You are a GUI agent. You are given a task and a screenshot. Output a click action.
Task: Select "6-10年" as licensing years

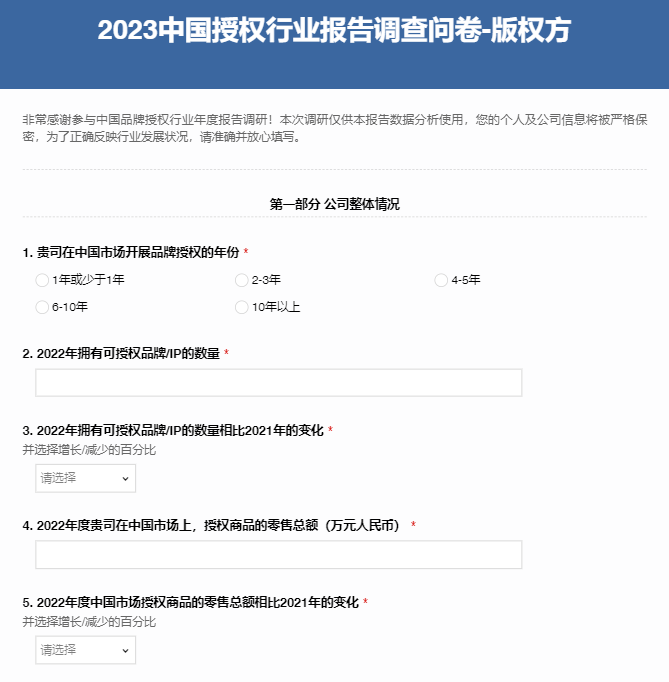coord(42,307)
